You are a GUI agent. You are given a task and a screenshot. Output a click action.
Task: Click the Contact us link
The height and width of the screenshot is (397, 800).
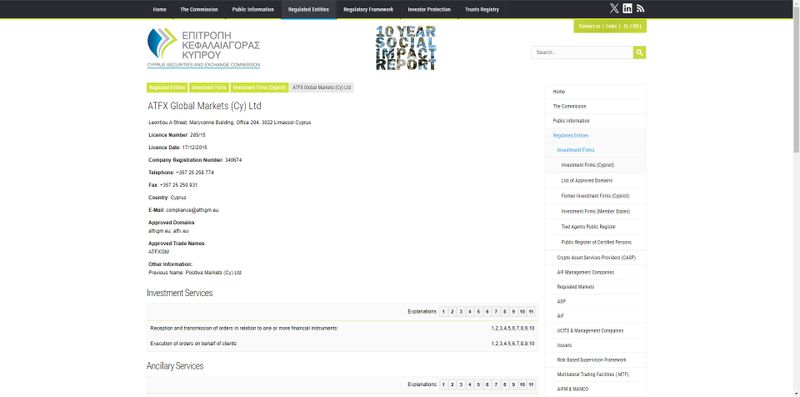[589, 26]
